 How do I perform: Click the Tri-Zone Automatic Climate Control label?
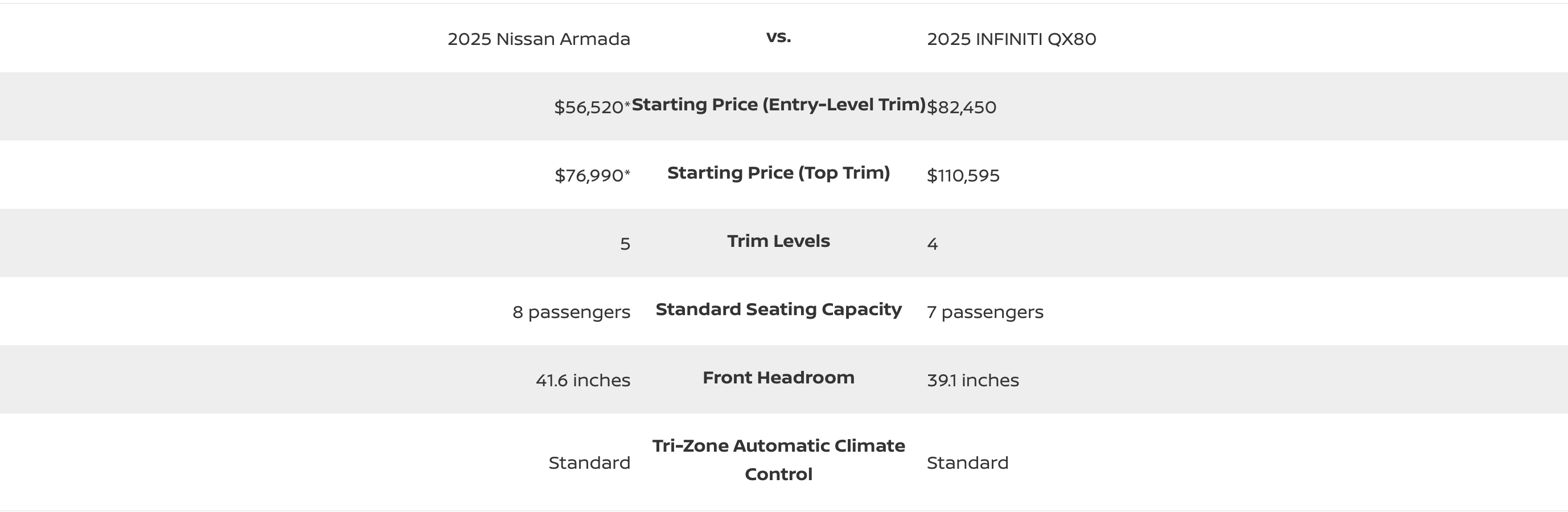tap(778, 460)
